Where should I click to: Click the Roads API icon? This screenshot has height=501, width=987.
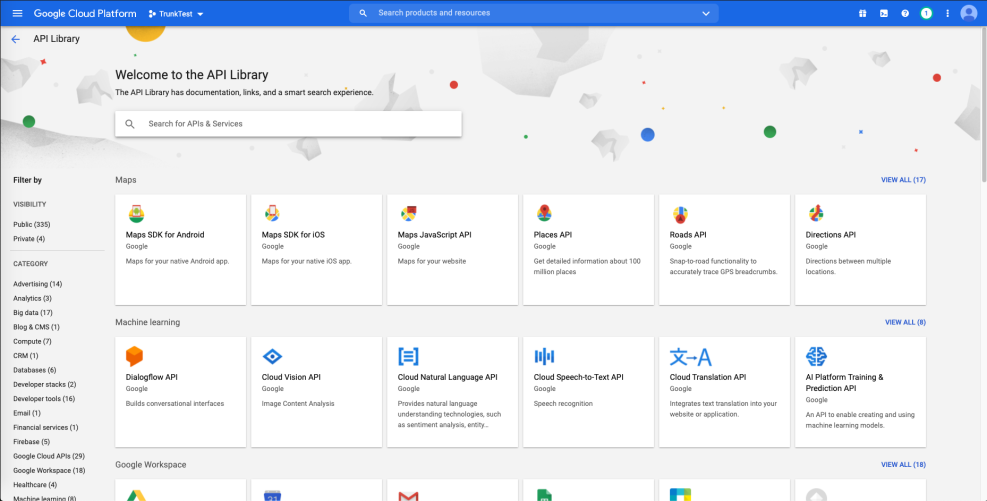(x=680, y=215)
